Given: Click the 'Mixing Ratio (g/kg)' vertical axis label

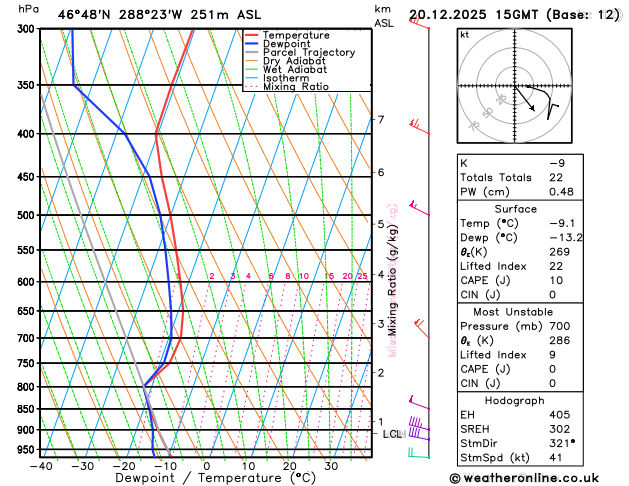Looking at the screenshot, I should click(392, 280).
